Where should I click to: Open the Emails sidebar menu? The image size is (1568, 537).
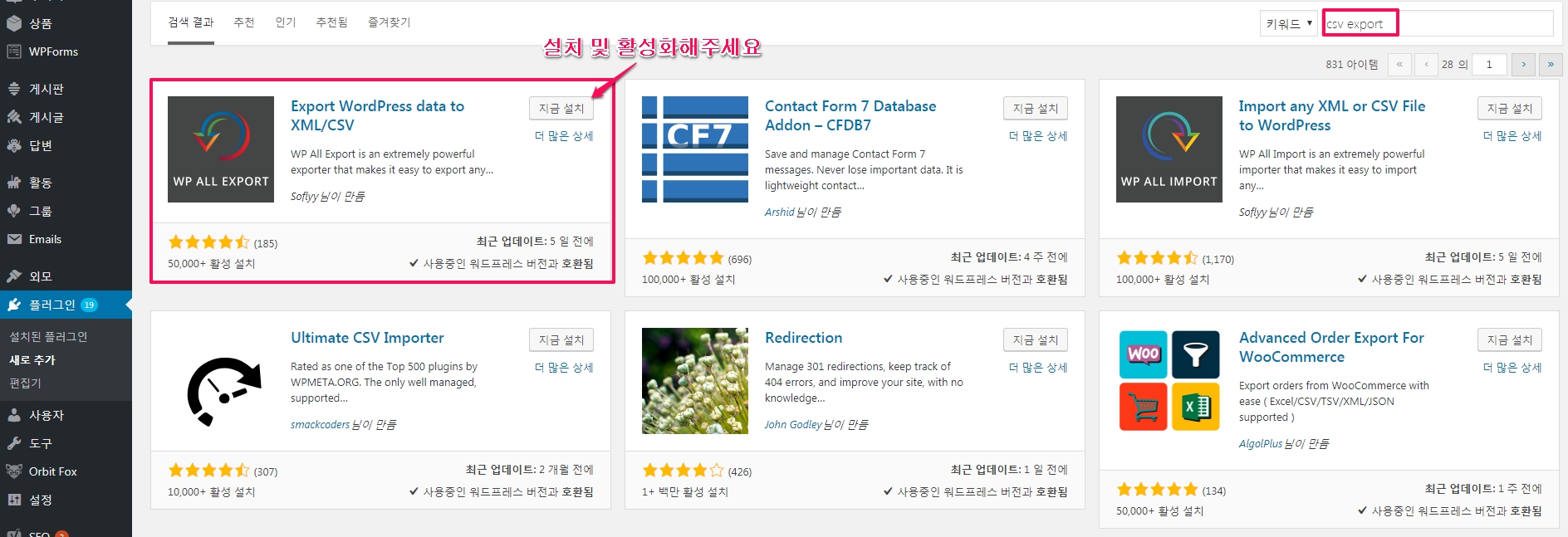[45, 239]
